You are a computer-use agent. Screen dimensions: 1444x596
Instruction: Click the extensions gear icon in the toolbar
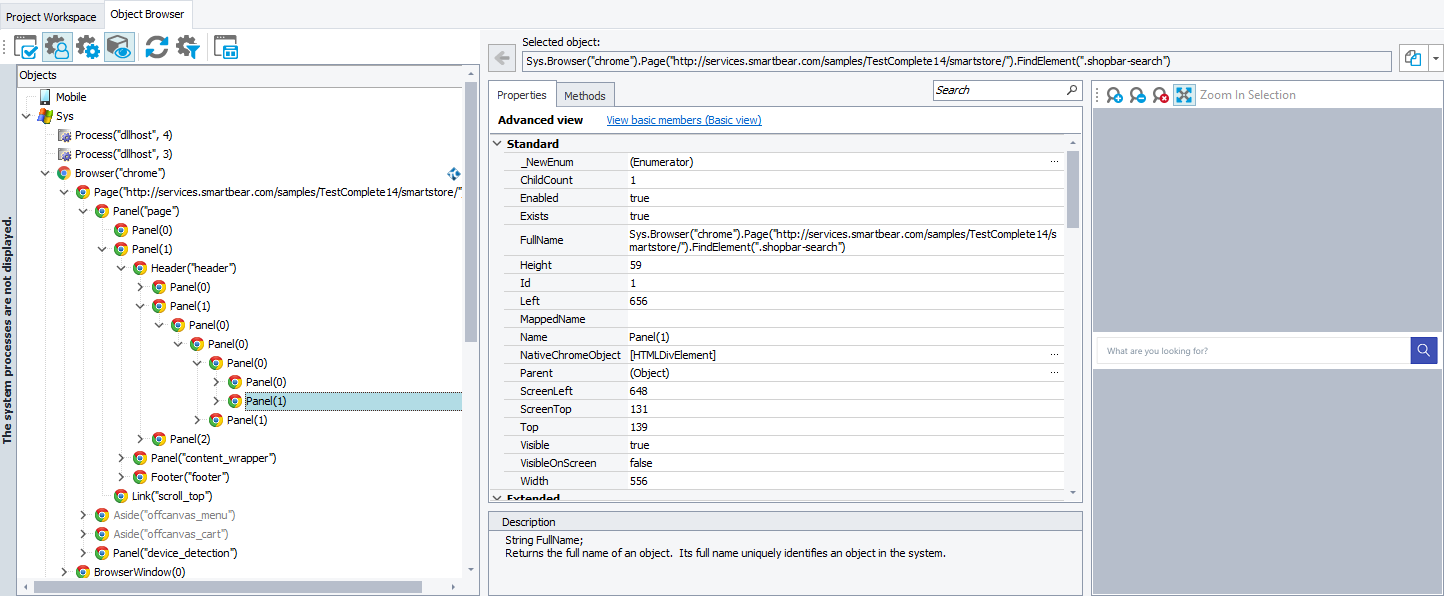tap(86, 47)
